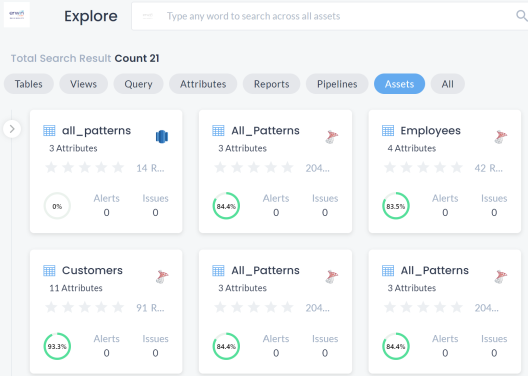Open the Attributes filter tab
The width and height of the screenshot is (528, 376).
pos(203,84)
